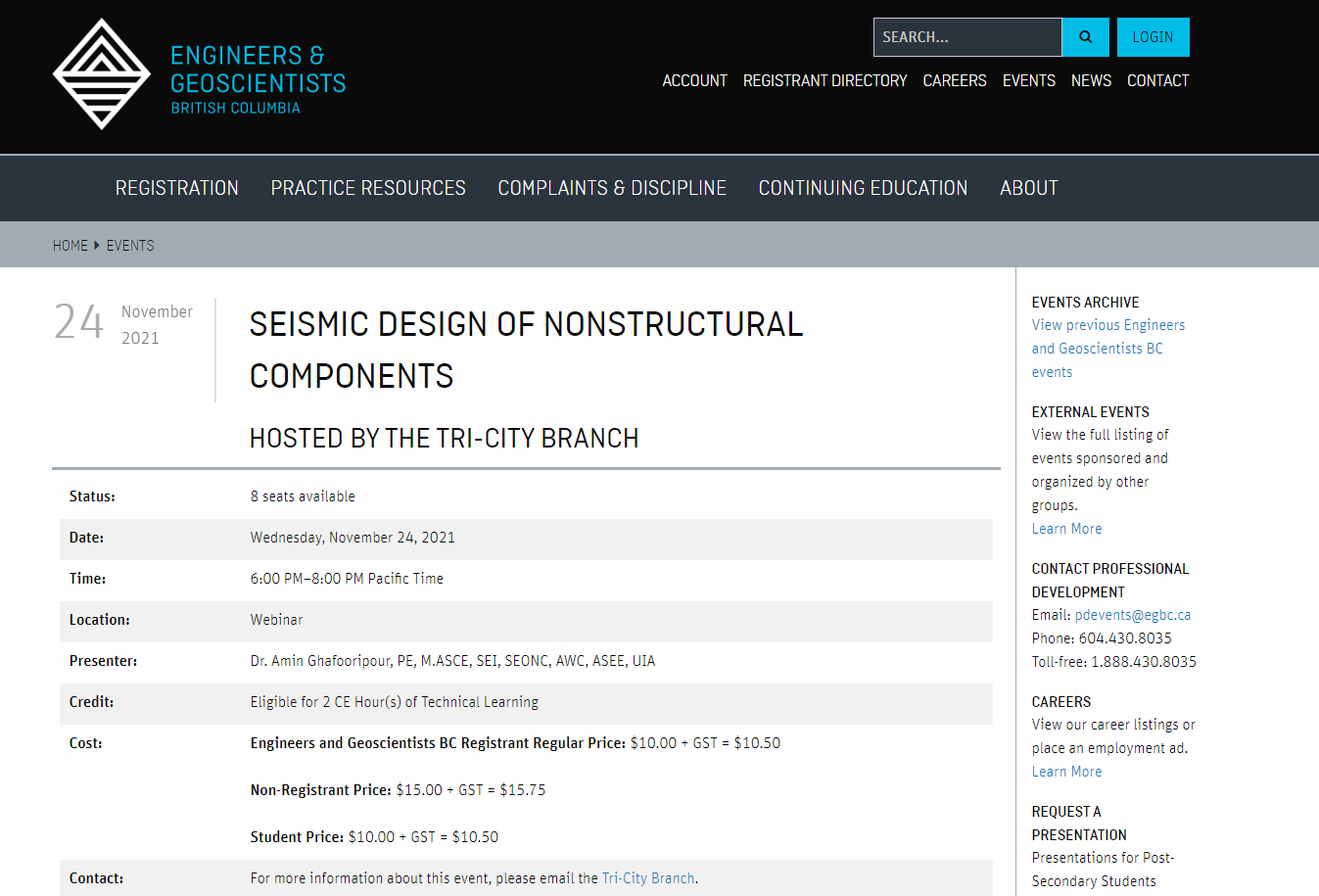This screenshot has width=1319, height=896.
Task: Open the Account menu item
Action: [x=694, y=80]
